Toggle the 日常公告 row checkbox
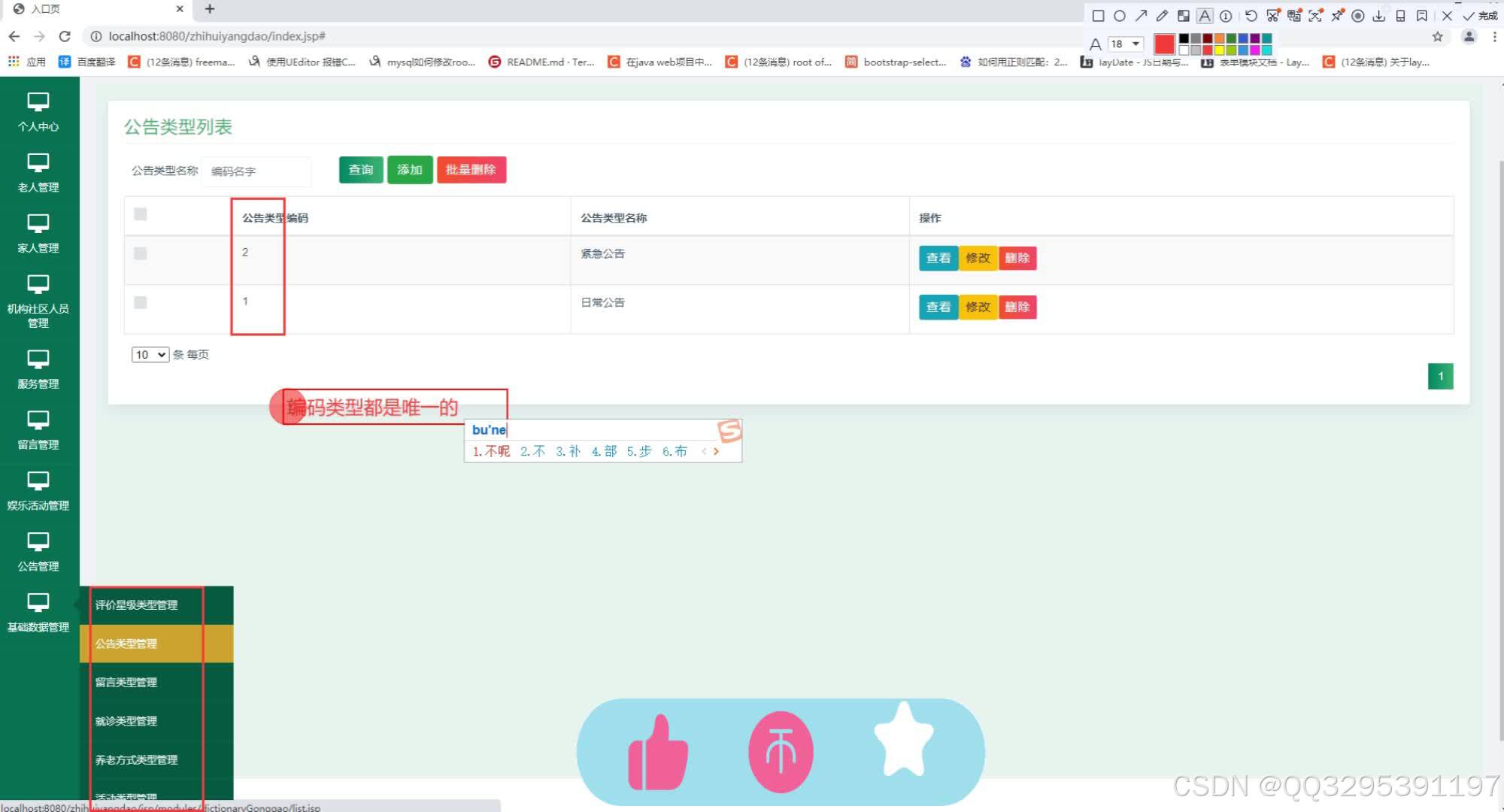 point(140,302)
